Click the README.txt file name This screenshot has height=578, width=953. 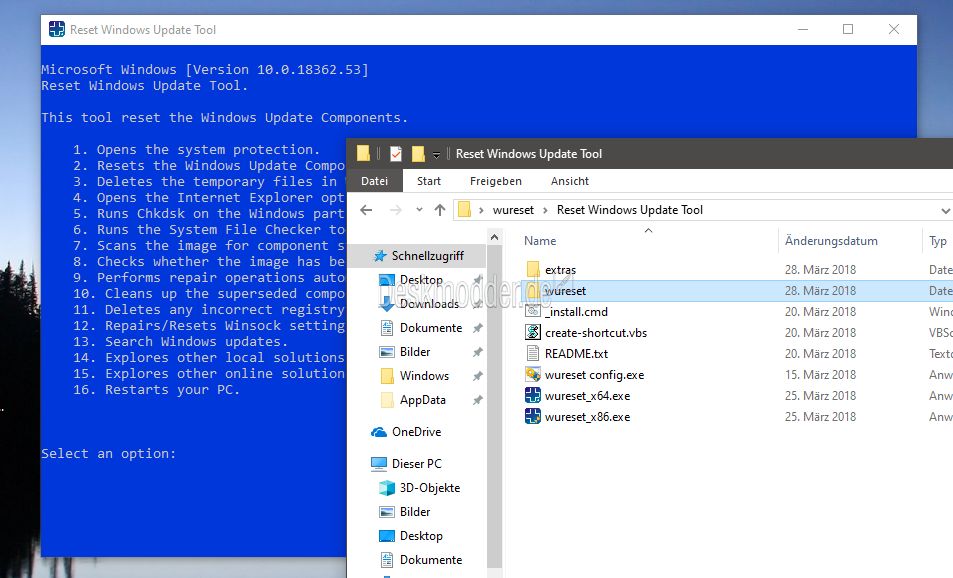(x=576, y=353)
